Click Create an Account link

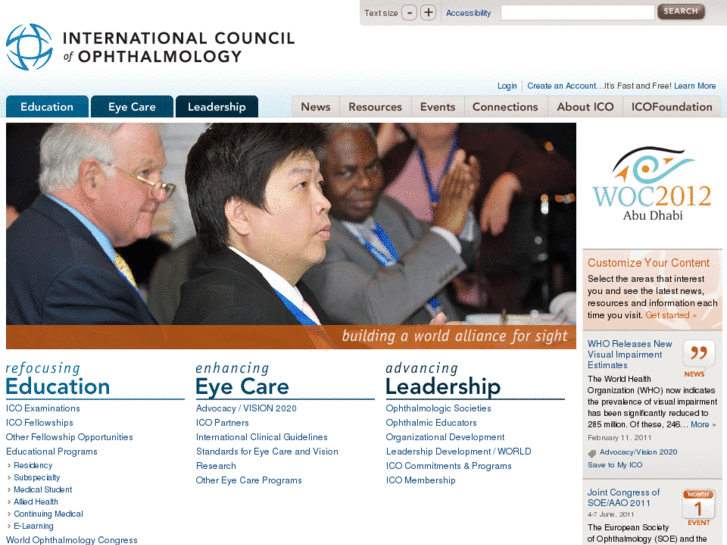[x=561, y=86]
